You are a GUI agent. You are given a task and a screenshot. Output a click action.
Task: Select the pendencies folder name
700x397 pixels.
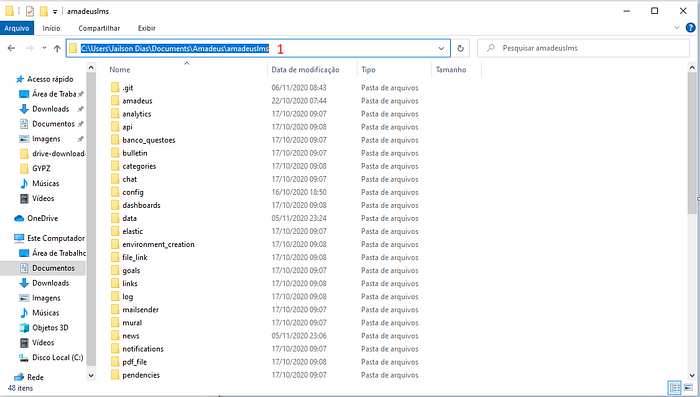141,375
